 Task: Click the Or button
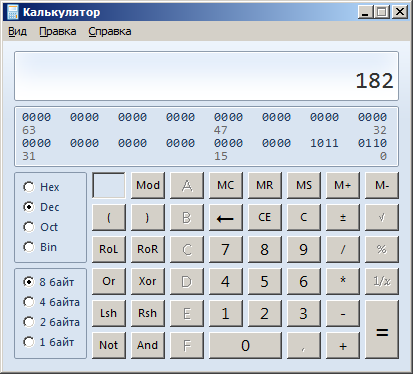click(x=109, y=281)
